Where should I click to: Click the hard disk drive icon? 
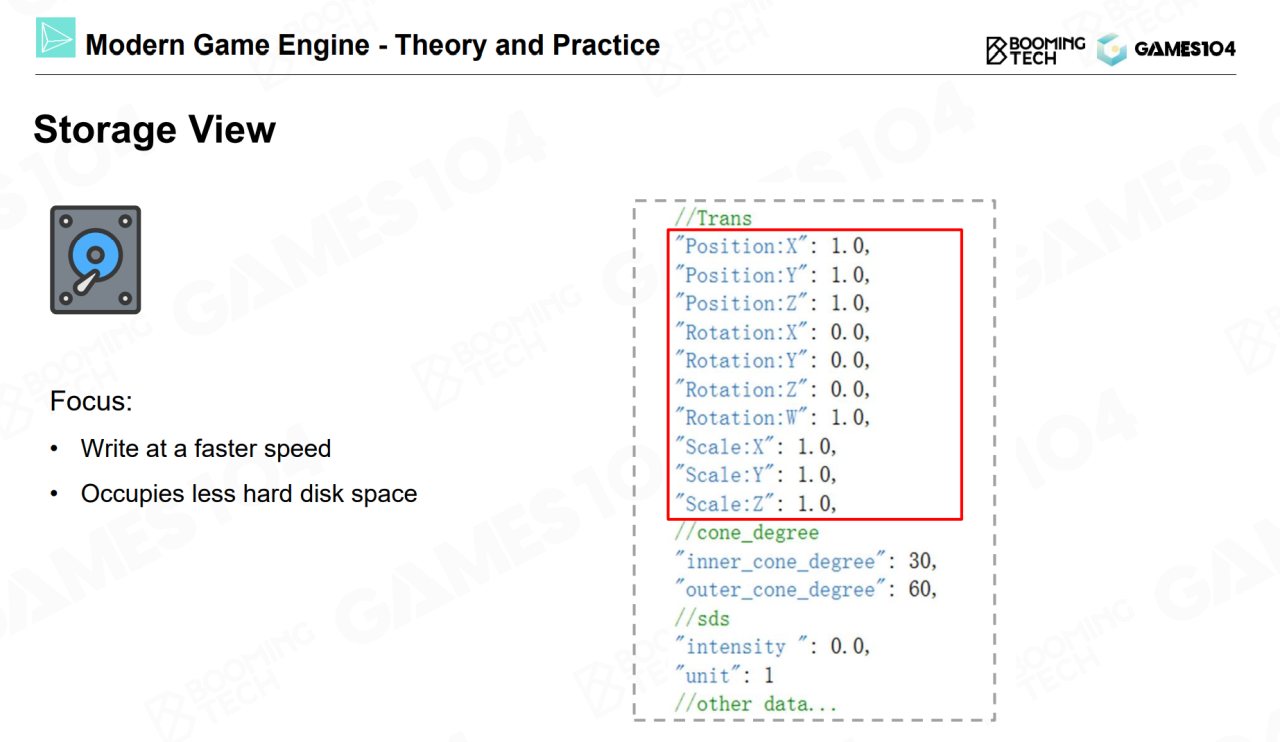(x=96, y=260)
